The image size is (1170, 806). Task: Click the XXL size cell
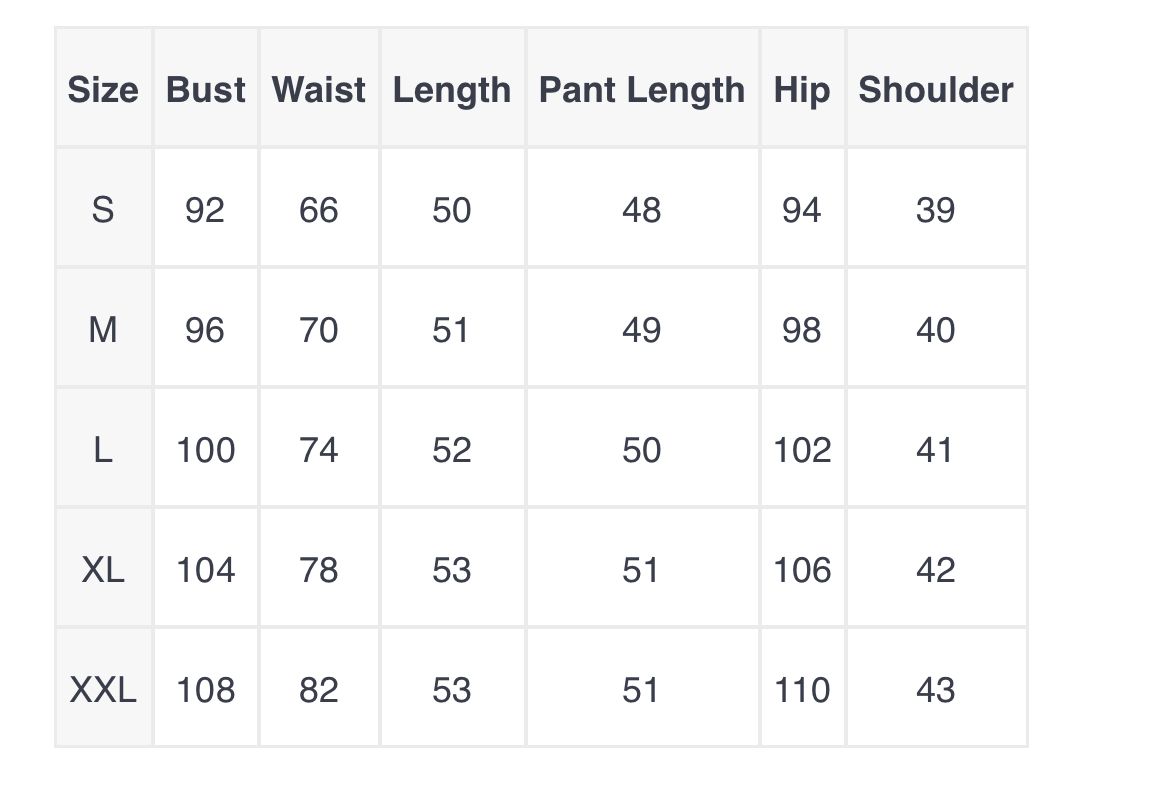pyautogui.click(x=103, y=690)
